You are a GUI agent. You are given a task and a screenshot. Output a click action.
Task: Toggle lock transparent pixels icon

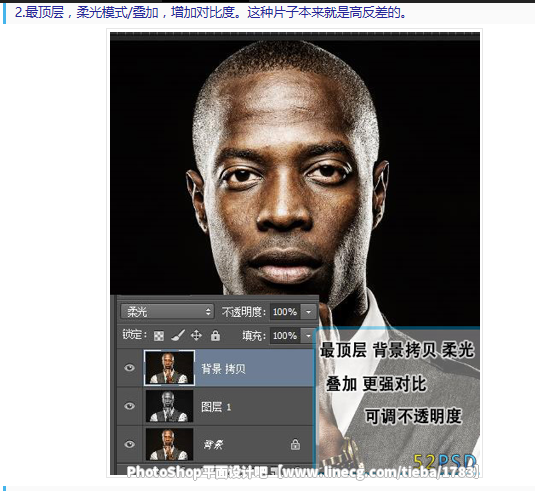click(159, 336)
